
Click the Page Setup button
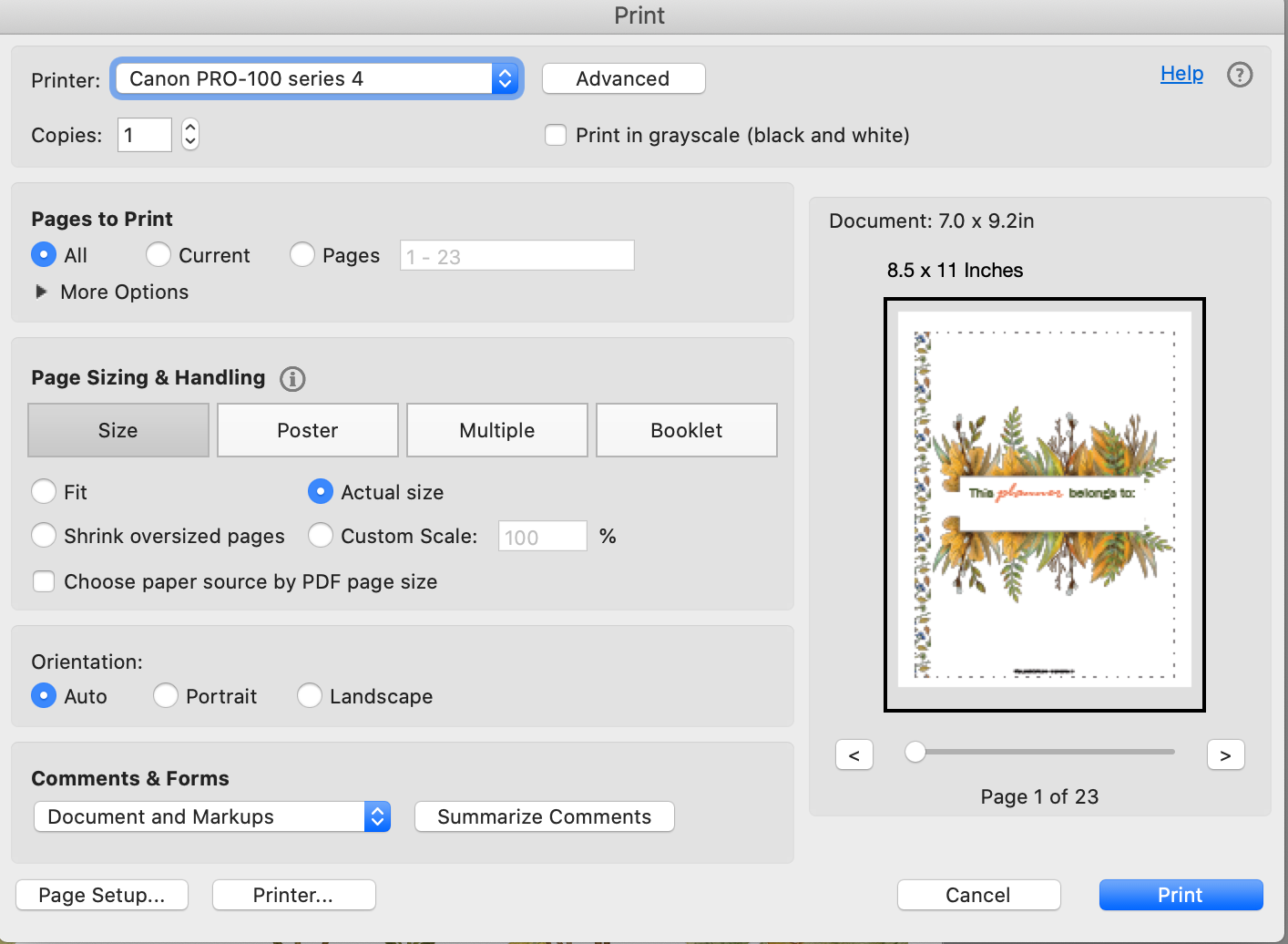point(102,895)
